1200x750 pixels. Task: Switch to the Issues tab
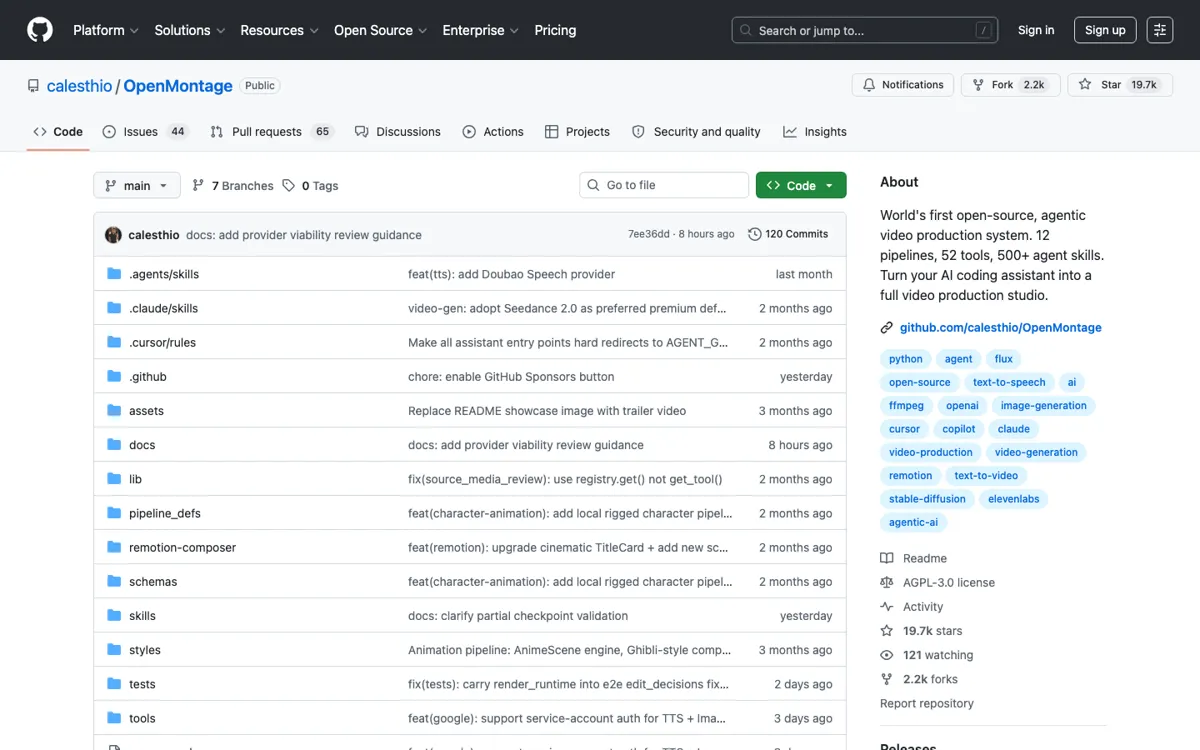coord(146,132)
